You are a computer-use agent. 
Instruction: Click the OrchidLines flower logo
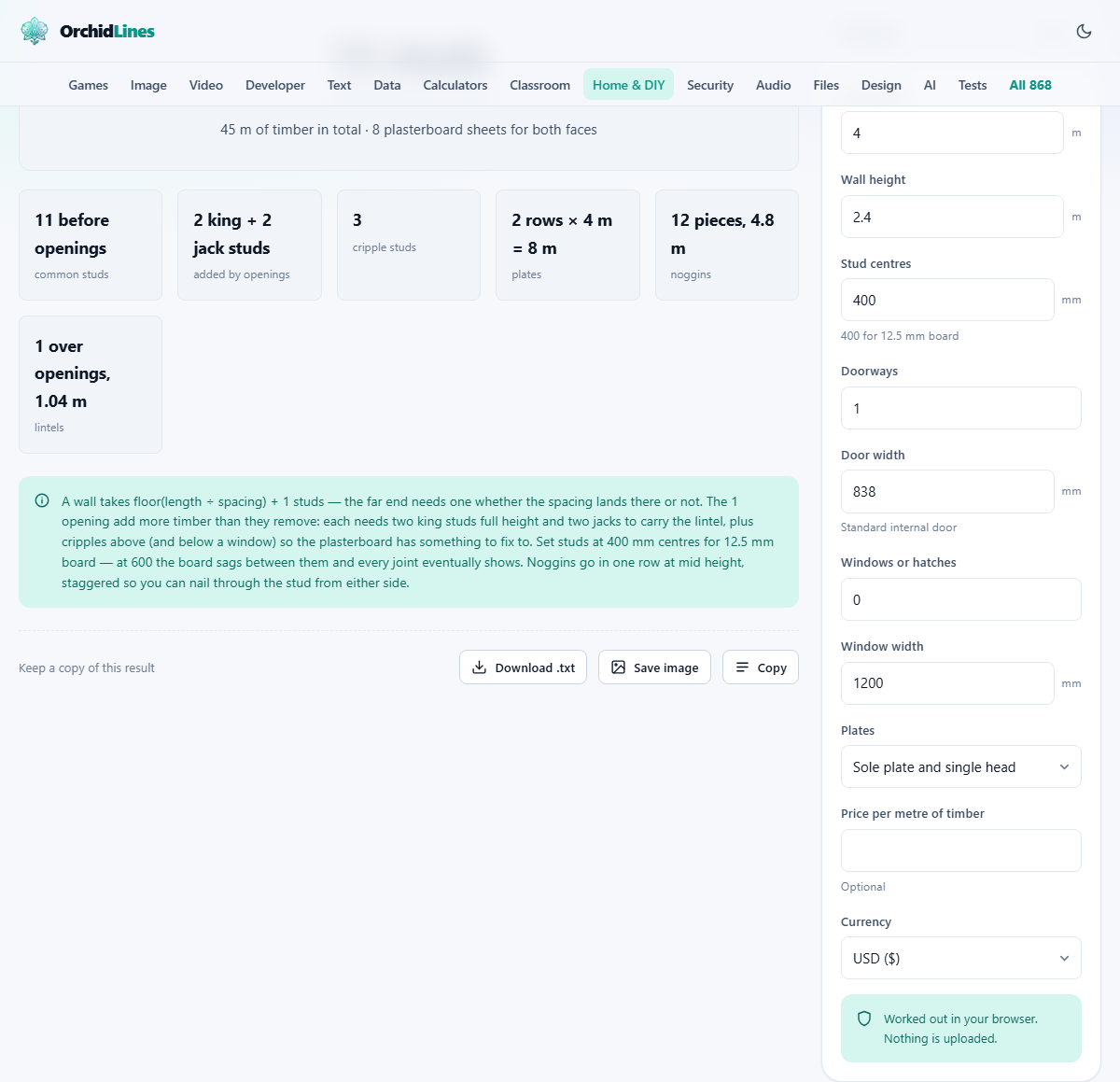tap(35, 31)
